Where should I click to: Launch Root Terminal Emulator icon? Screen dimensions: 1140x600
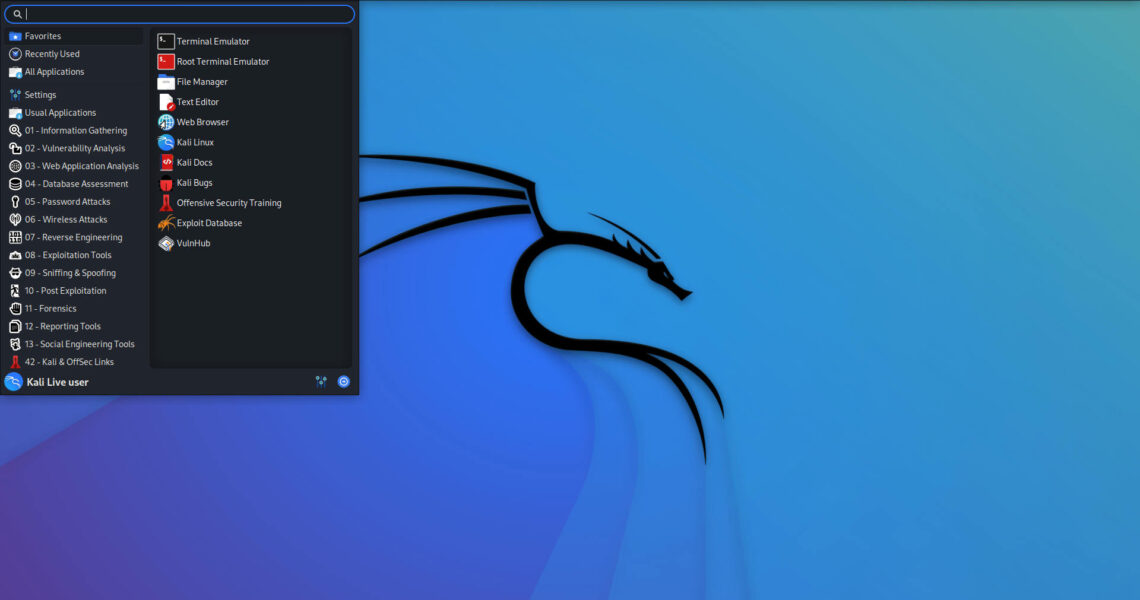click(x=166, y=62)
